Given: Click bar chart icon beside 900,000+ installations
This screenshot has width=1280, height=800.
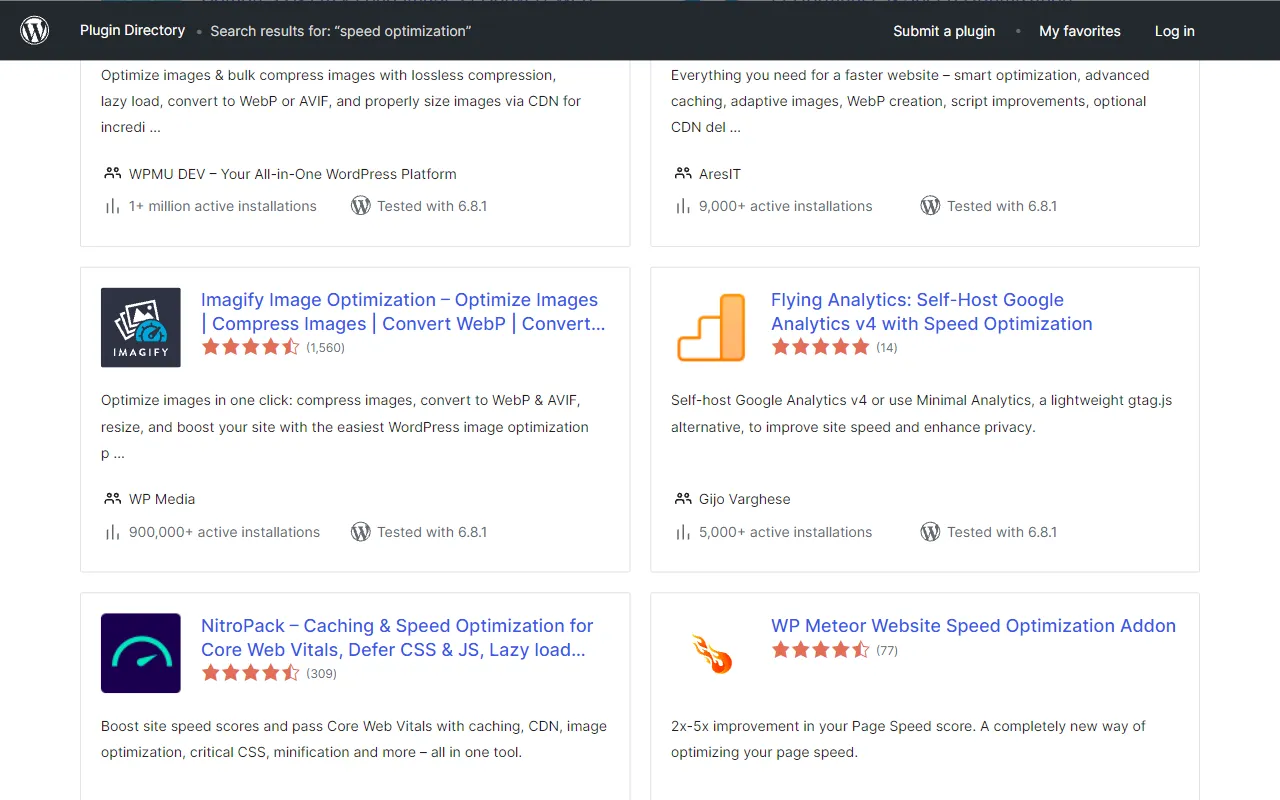Looking at the screenshot, I should click(x=112, y=532).
